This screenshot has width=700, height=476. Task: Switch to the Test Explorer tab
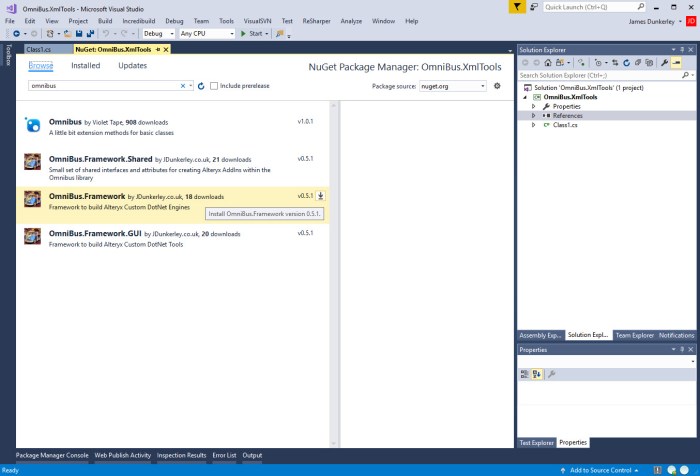coord(537,443)
